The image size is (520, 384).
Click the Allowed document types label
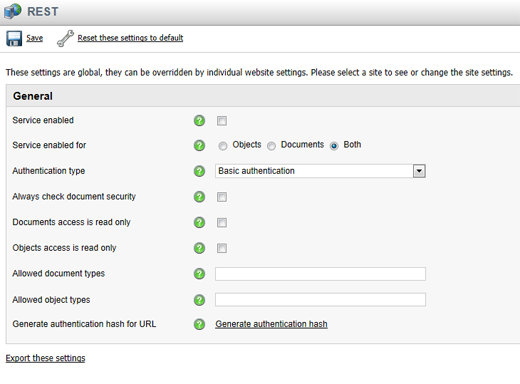pos(59,274)
